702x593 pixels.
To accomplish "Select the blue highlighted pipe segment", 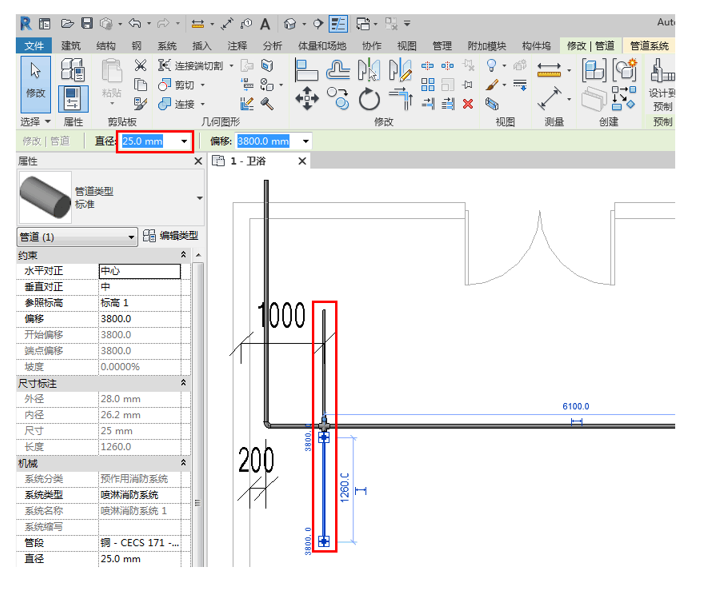I will click(x=324, y=489).
